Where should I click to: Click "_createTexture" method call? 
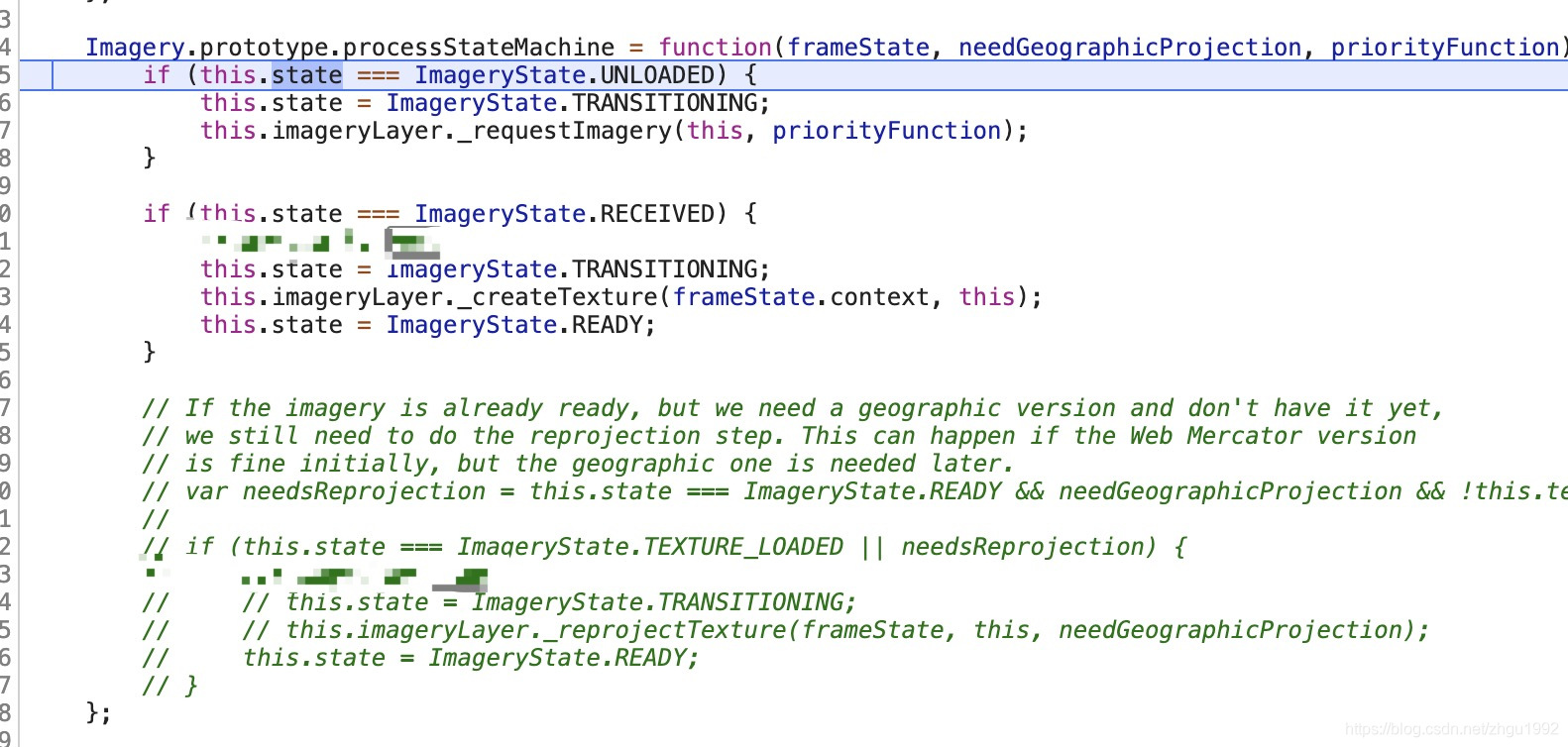click(558, 297)
